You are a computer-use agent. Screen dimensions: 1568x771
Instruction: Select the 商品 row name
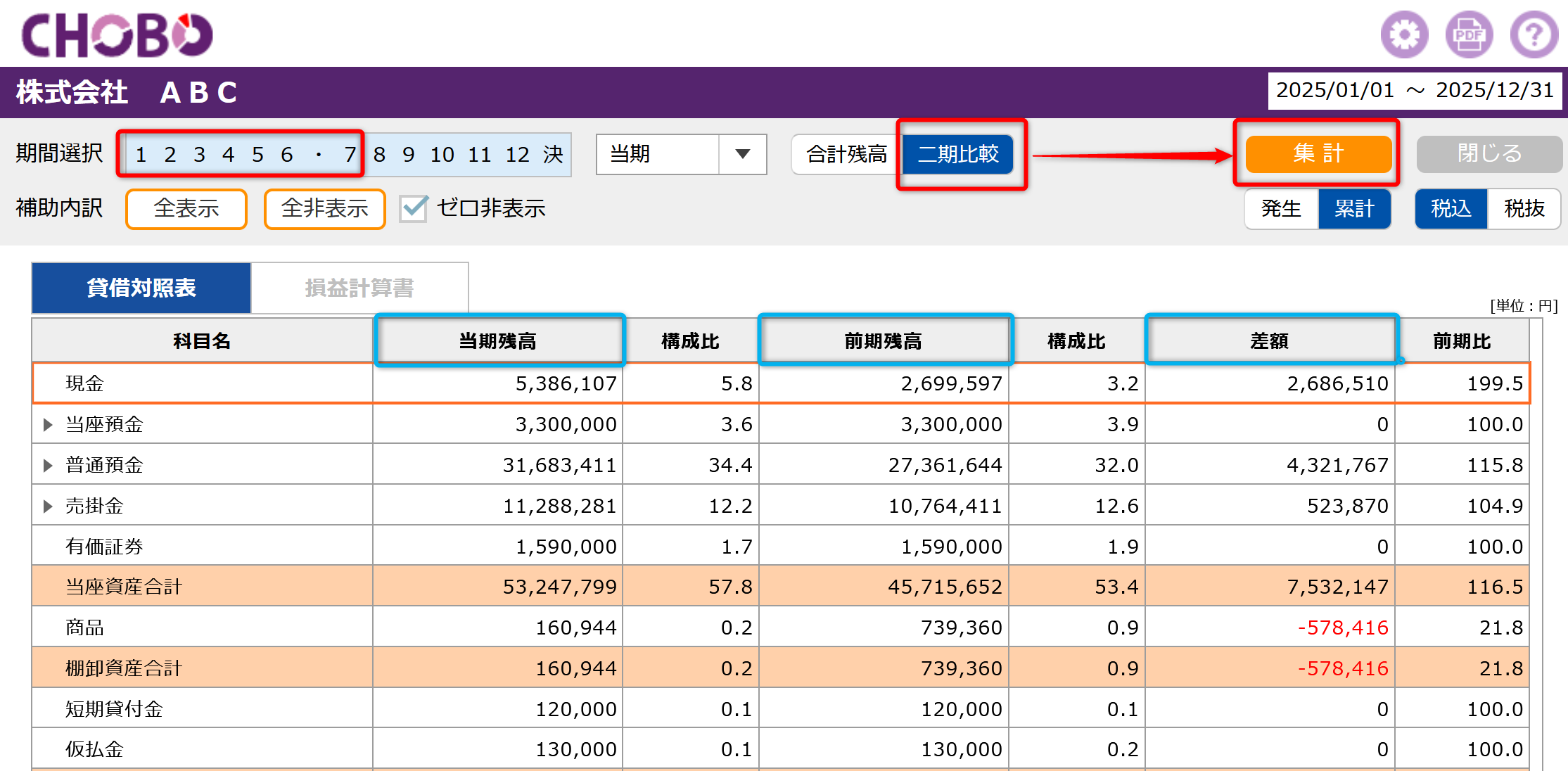pos(84,627)
